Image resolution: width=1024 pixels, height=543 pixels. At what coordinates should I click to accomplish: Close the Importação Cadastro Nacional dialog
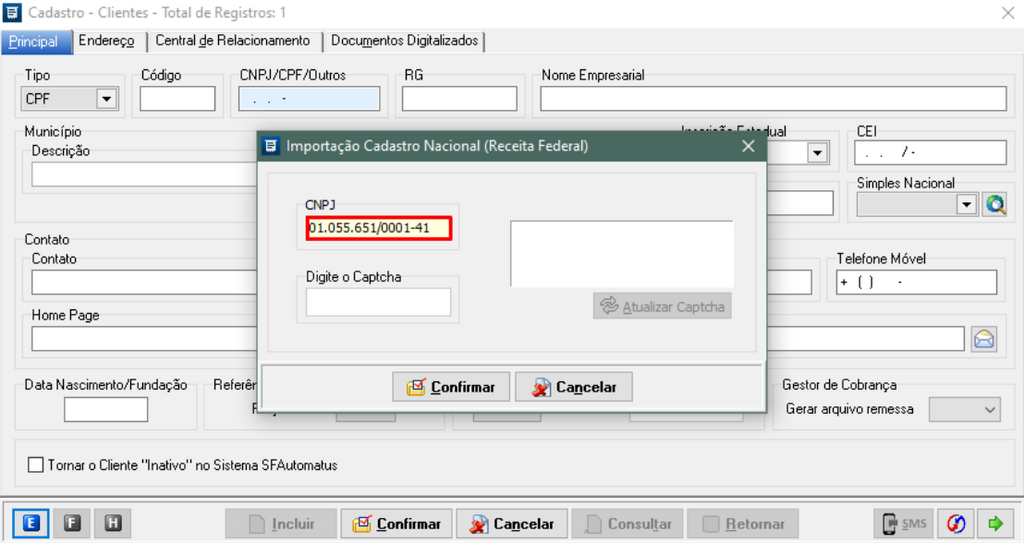coord(748,146)
